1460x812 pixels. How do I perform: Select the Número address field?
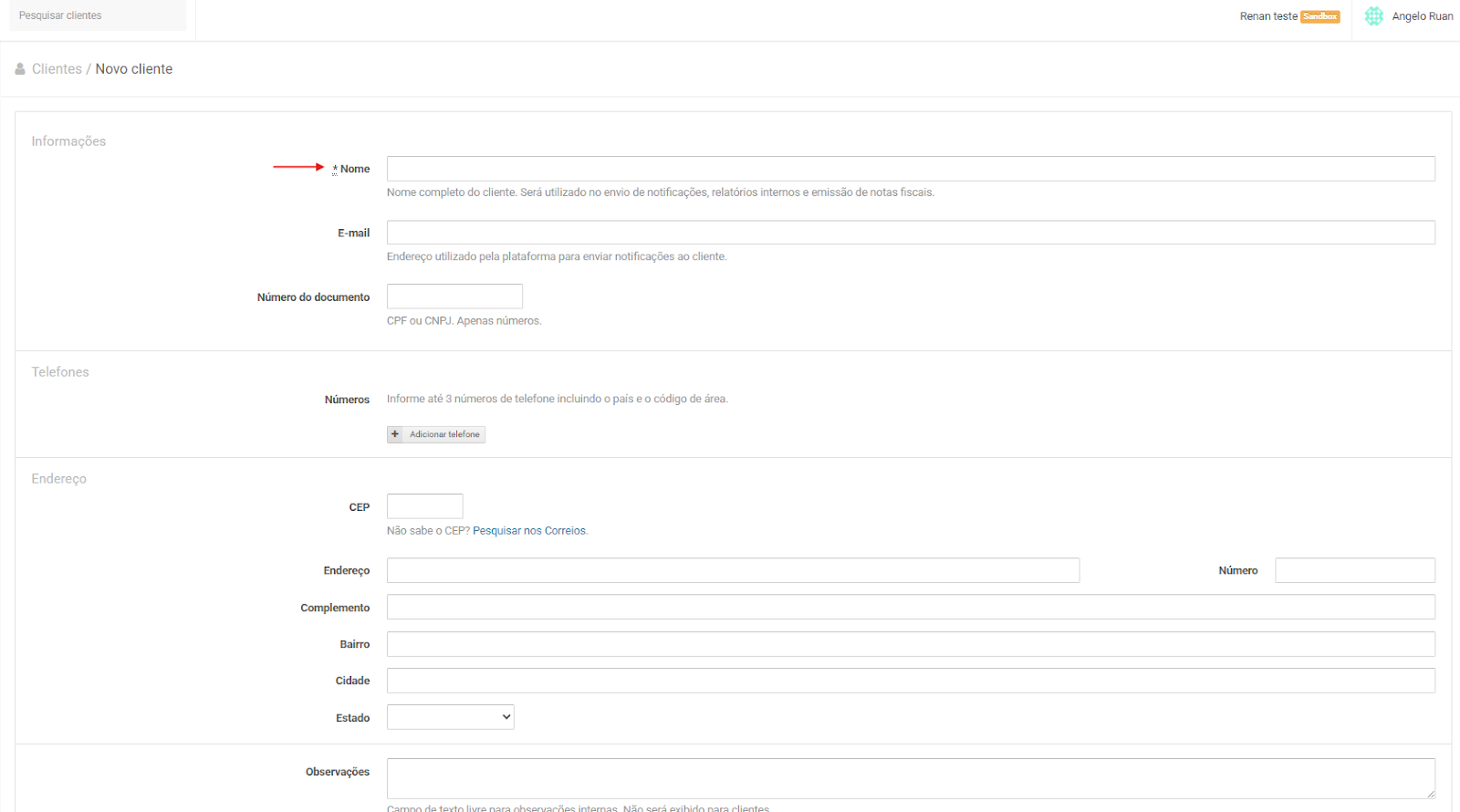pyautogui.click(x=1354, y=570)
